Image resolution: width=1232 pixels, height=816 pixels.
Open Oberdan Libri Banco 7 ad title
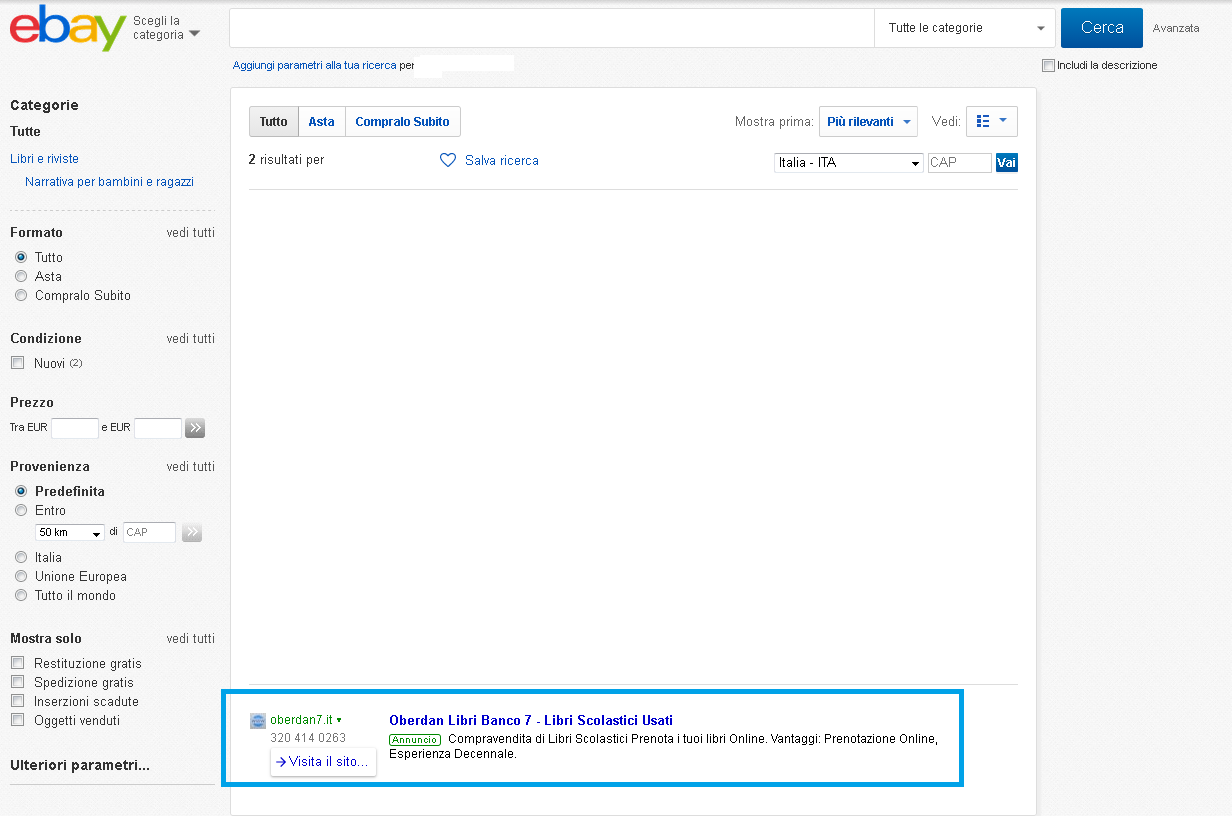point(531,720)
